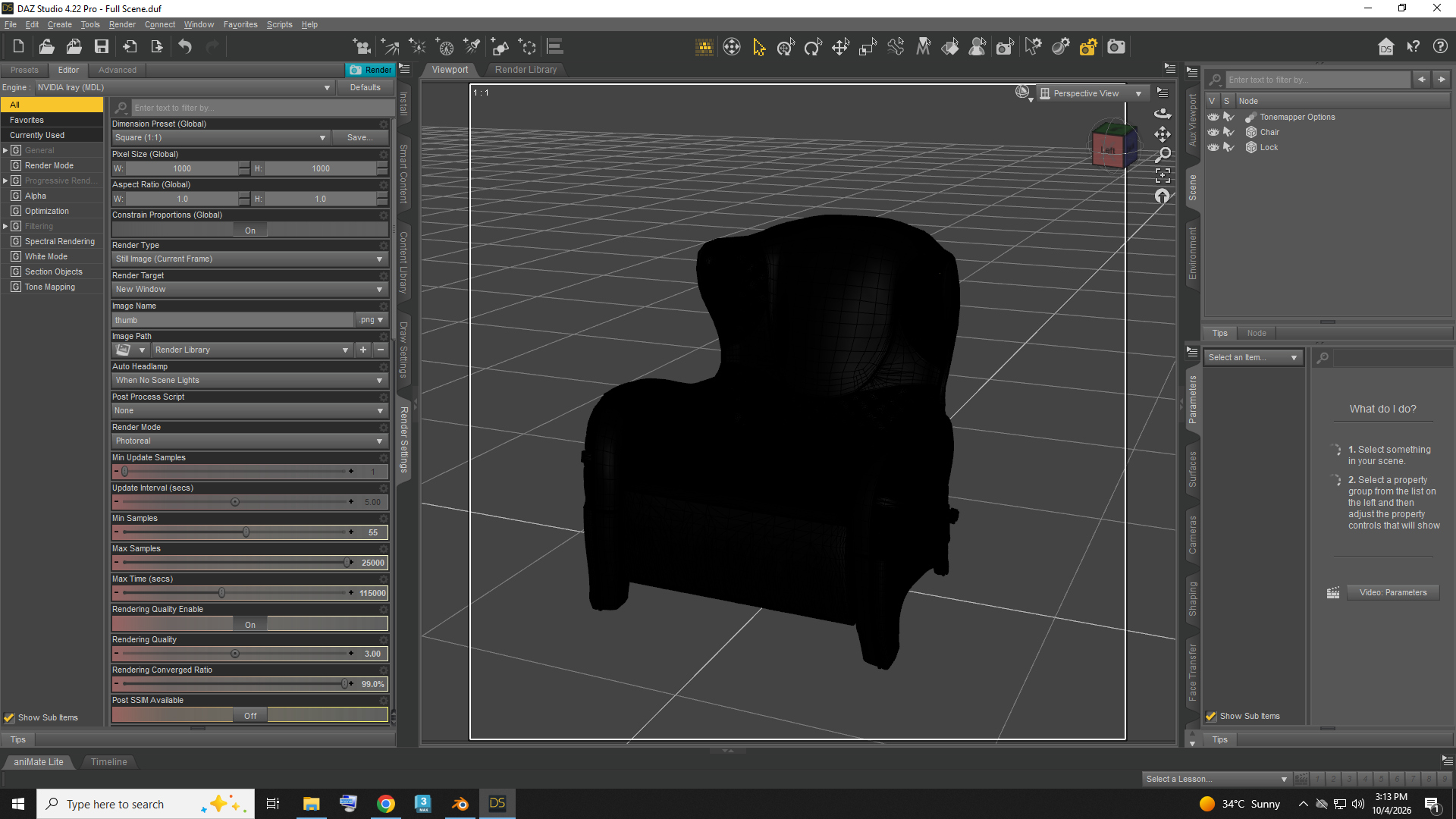Open the Render menu

[x=122, y=24]
